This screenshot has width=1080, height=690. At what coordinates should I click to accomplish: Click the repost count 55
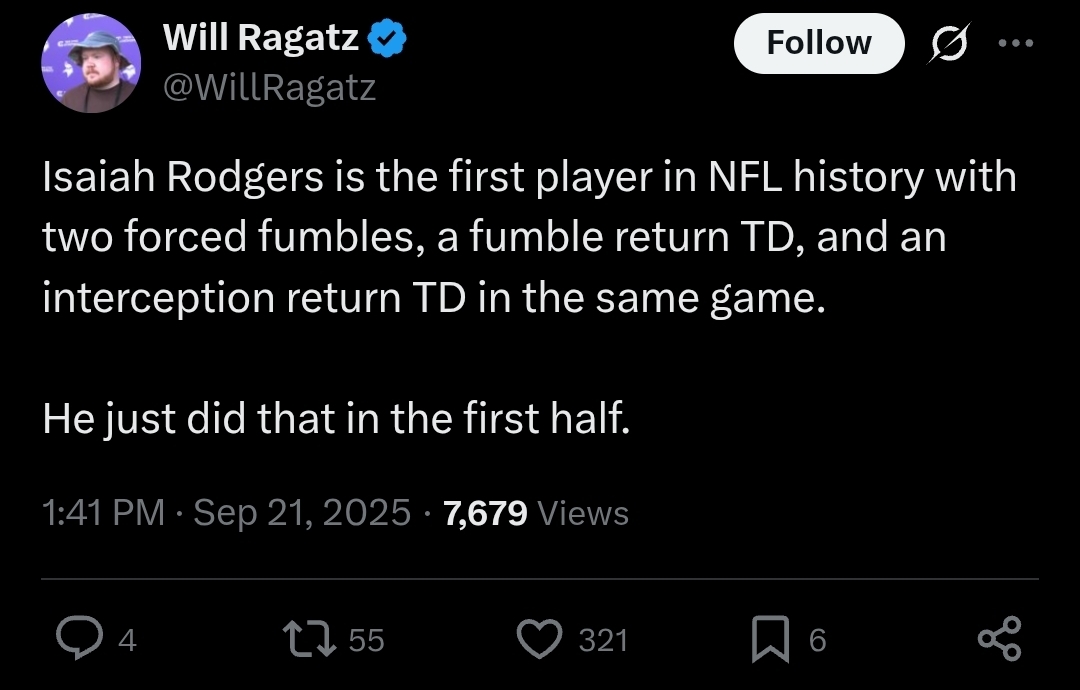point(366,640)
